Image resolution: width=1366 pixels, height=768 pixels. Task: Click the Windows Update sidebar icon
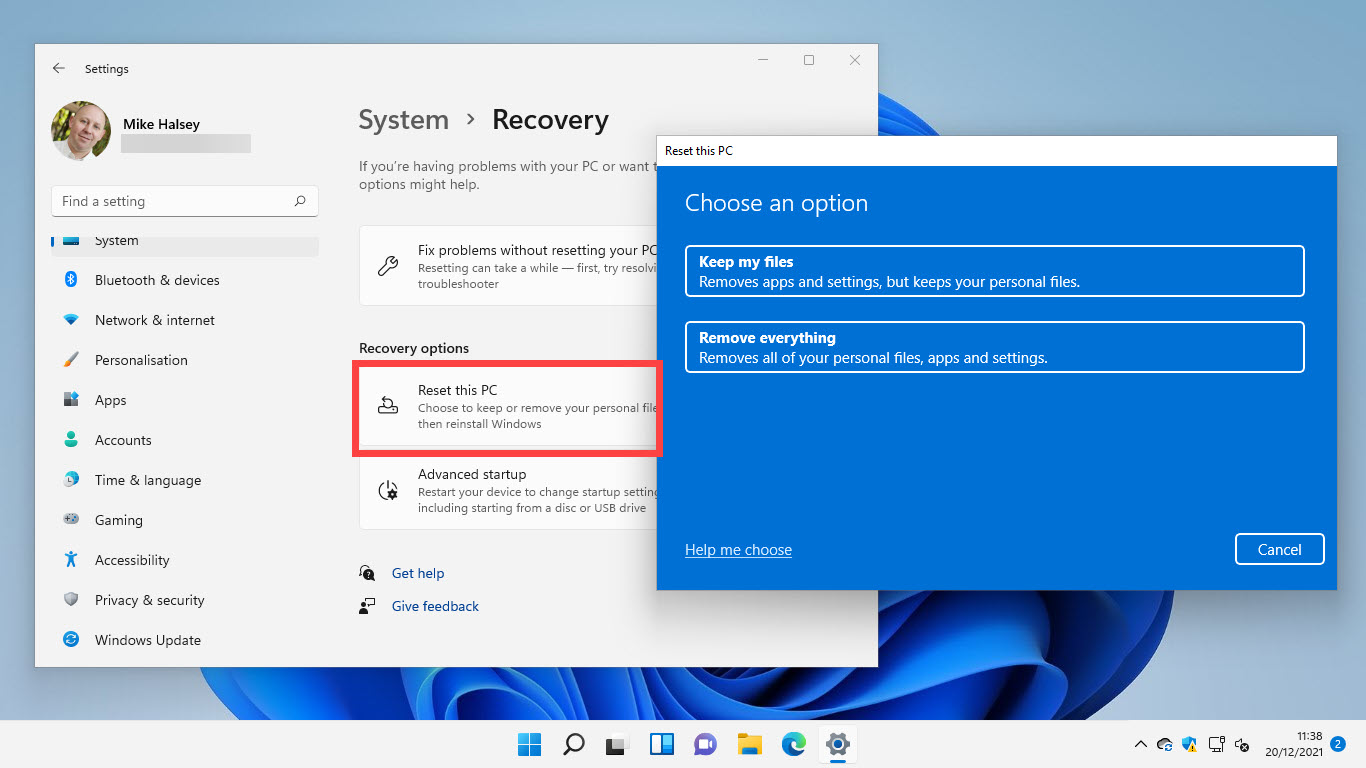tap(71, 640)
